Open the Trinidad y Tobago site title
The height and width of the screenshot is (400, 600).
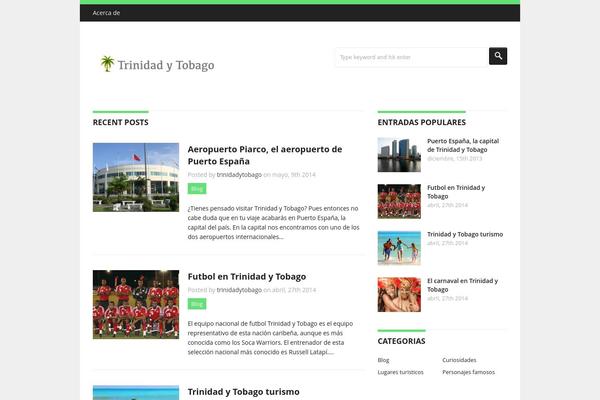pos(166,65)
